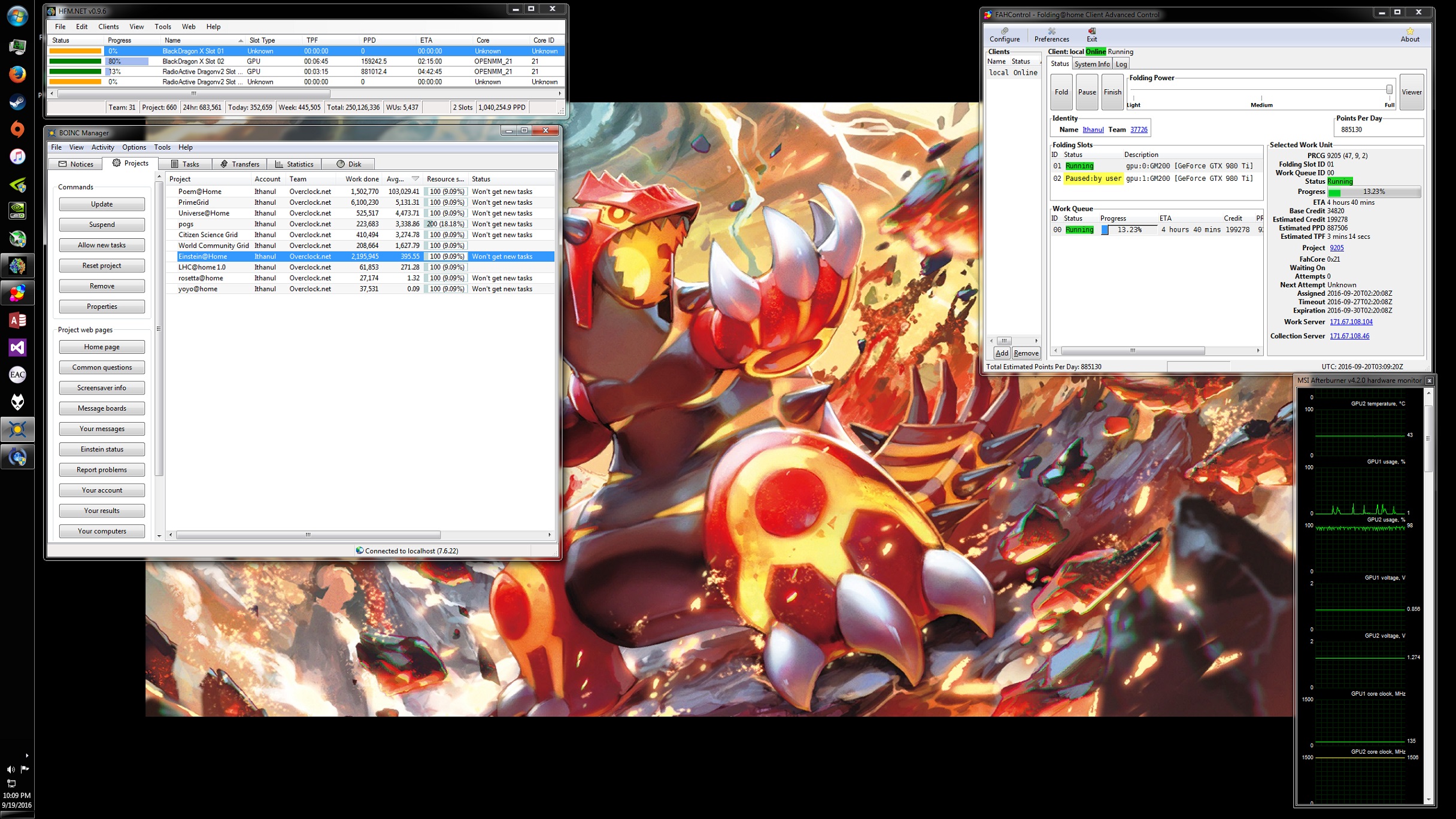Click the HFM.NET horizontal scrollbar right arrow
The height and width of the screenshot is (819, 1456).
pyautogui.click(x=560, y=93)
